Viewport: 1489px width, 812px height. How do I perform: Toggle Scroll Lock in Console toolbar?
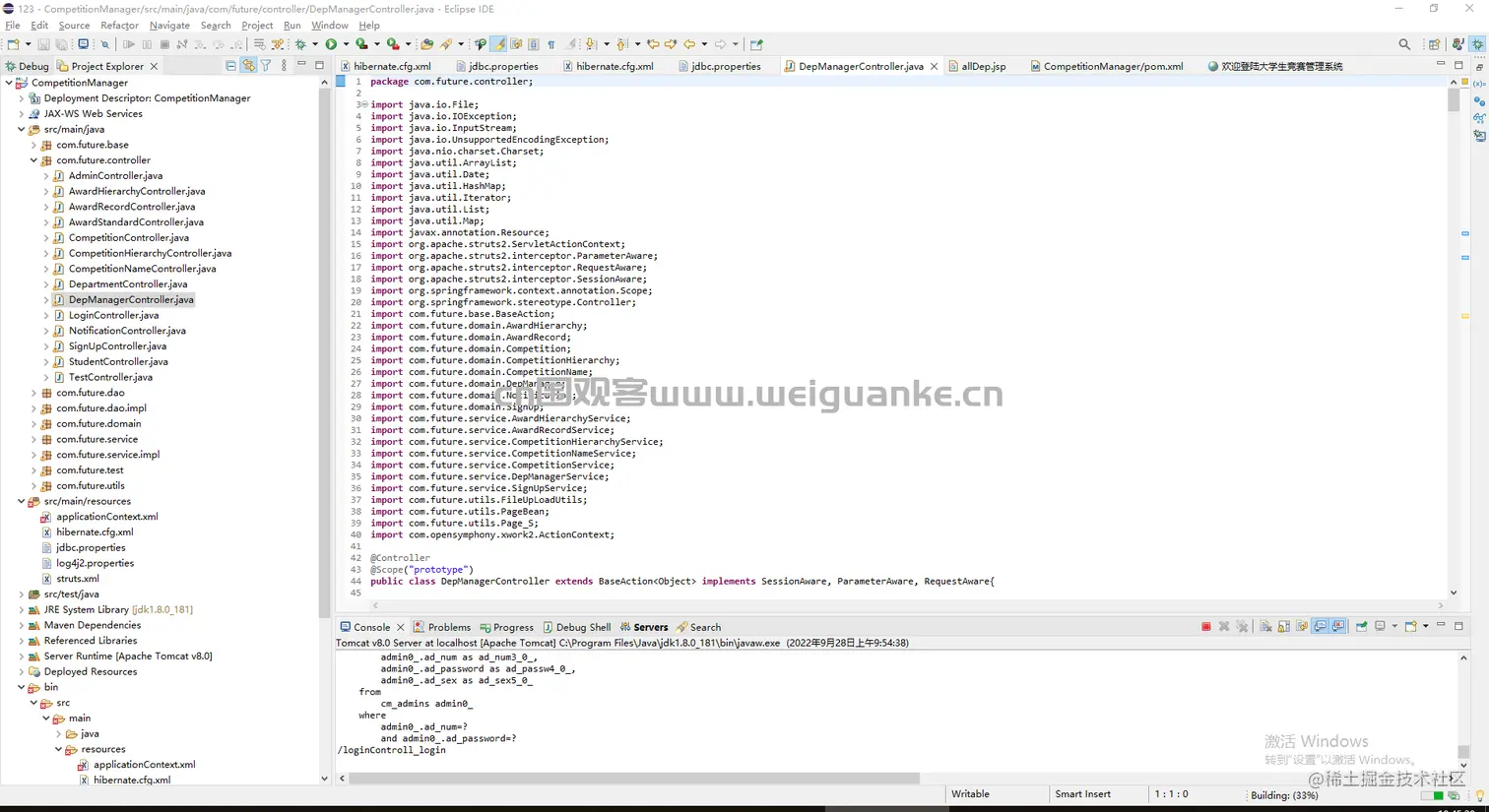pos(1284,627)
